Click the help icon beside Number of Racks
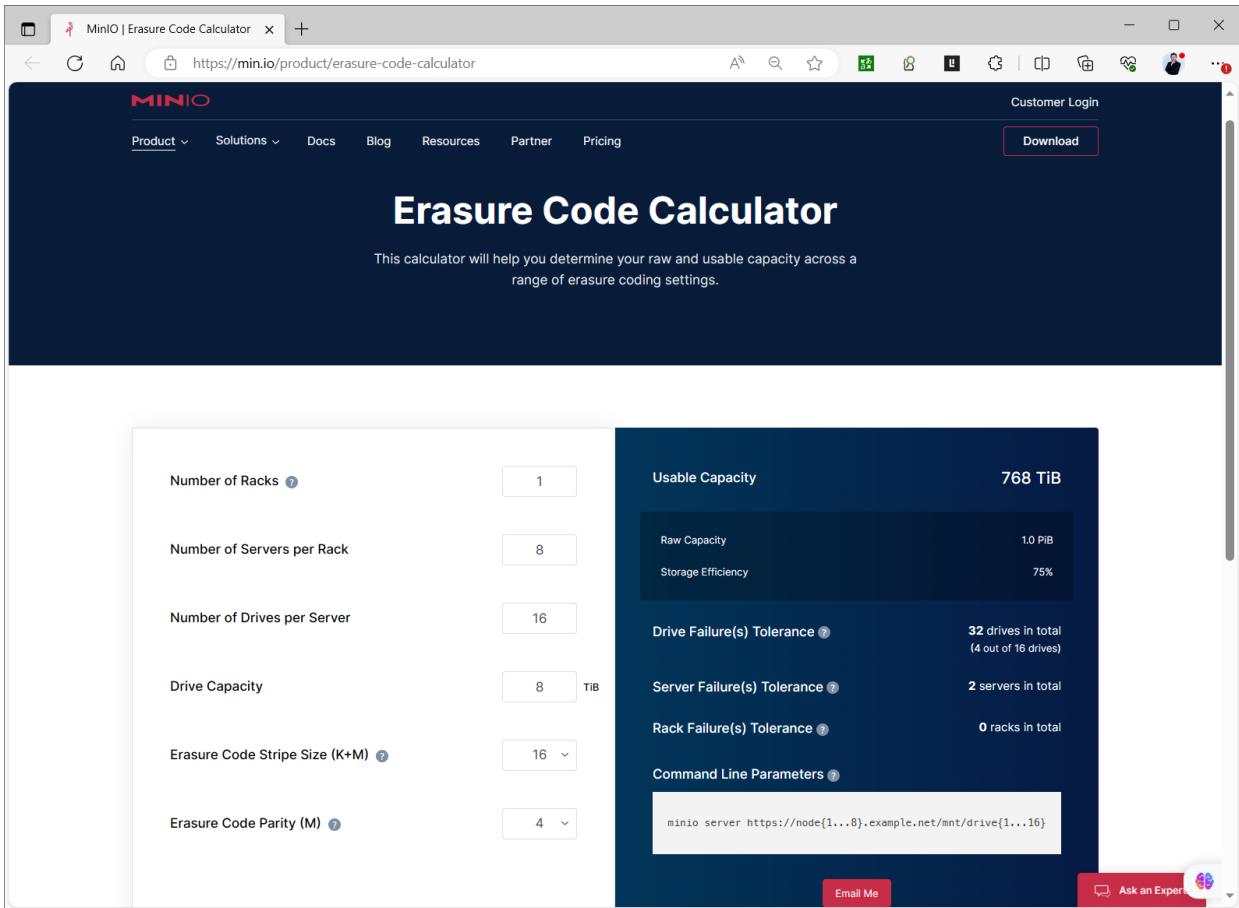Viewport: 1239px width, 908px height. pyautogui.click(x=291, y=482)
